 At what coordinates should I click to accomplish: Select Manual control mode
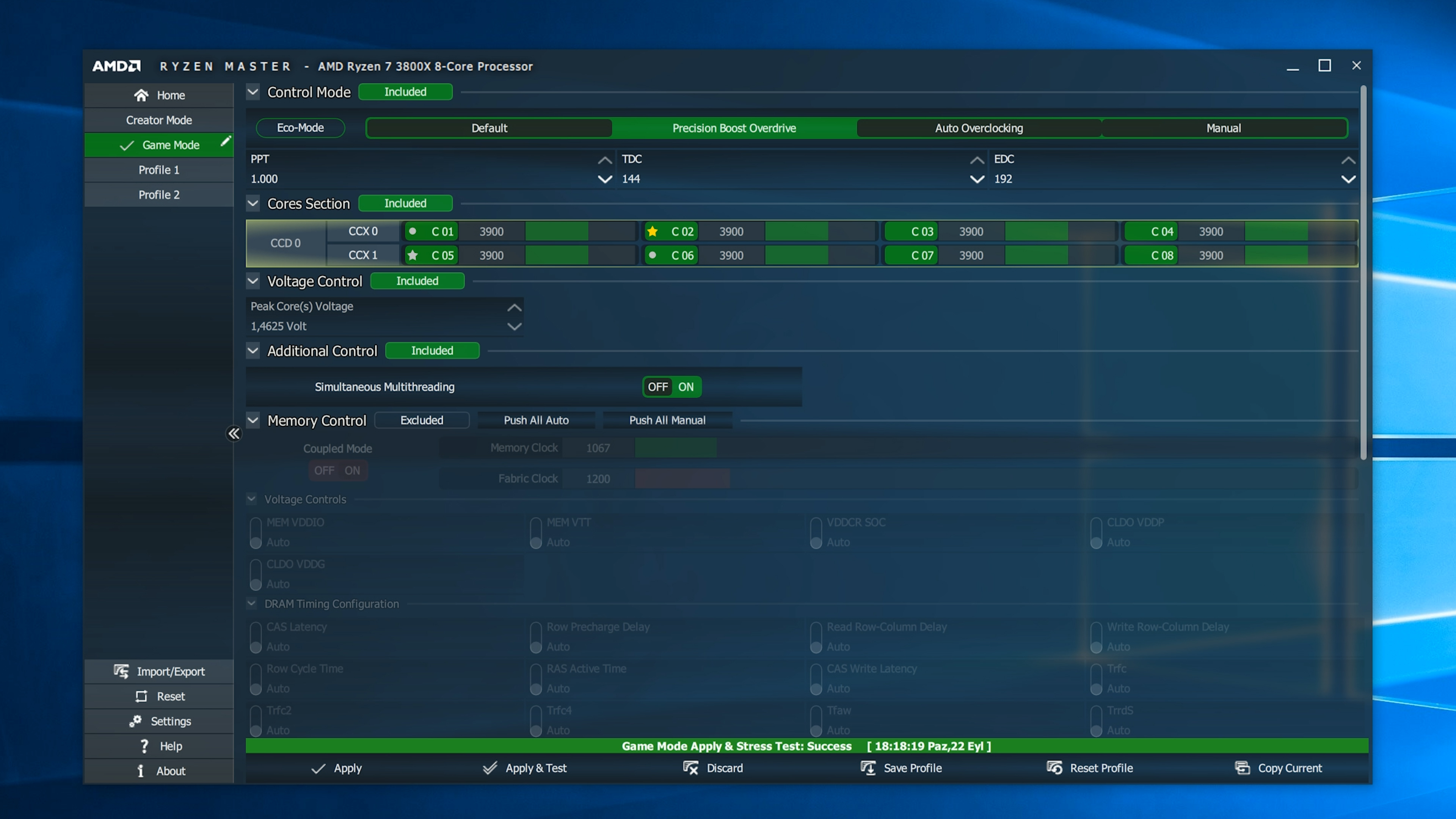pyautogui.click(x=1224, y=128)
